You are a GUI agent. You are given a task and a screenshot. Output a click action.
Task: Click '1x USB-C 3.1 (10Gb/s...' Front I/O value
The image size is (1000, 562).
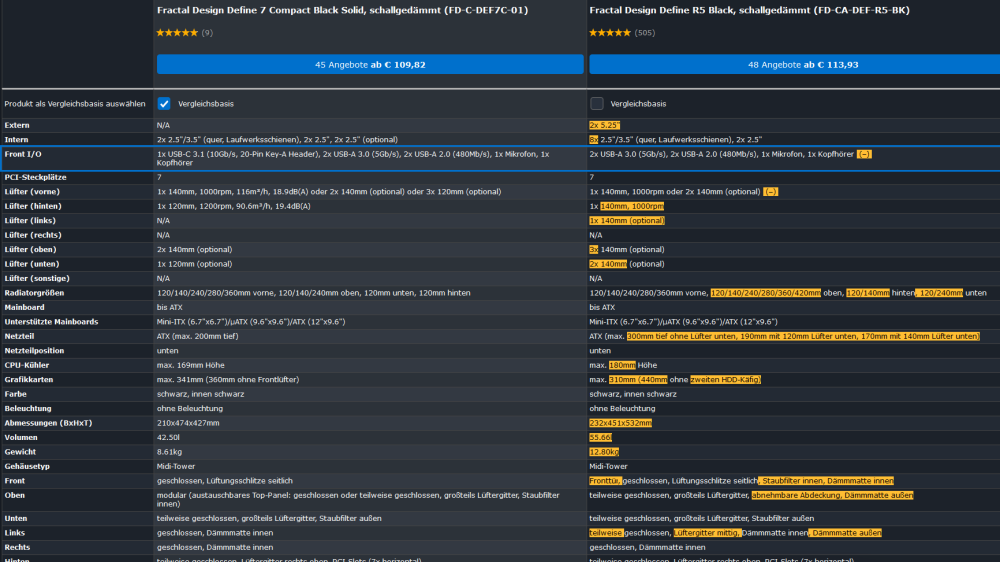point(353,158)
